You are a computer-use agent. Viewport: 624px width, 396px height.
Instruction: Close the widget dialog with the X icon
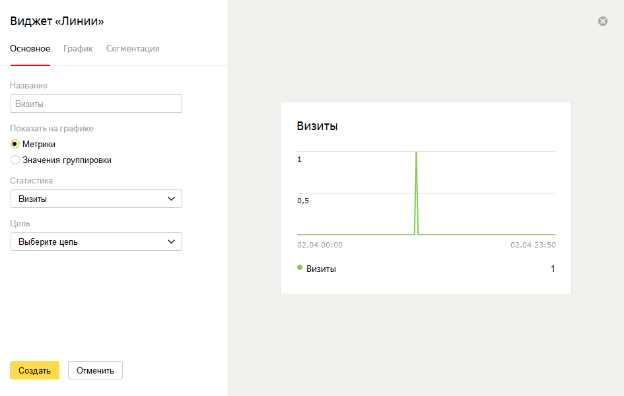(603, 21)
